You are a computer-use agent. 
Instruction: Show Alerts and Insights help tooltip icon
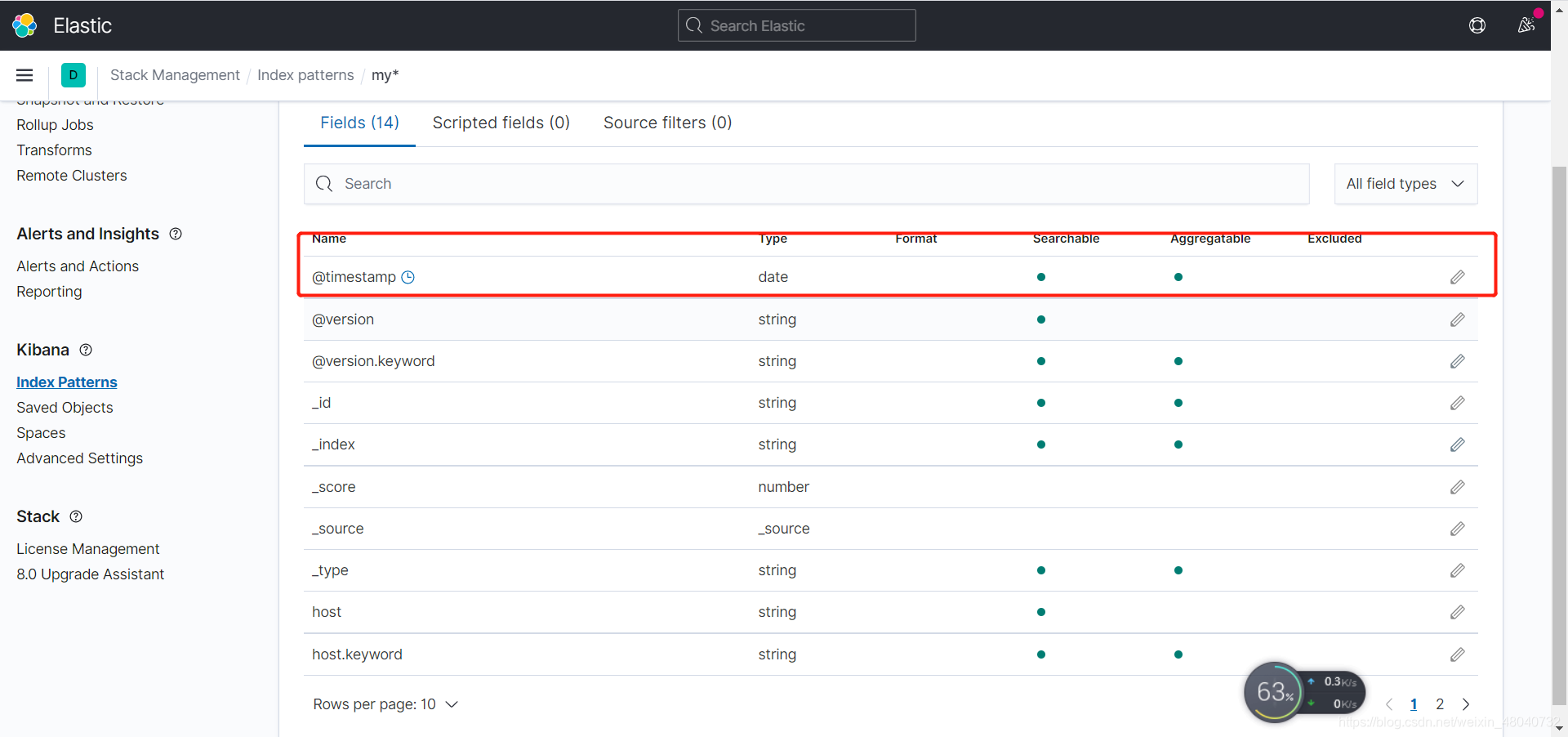coord(176,234)
